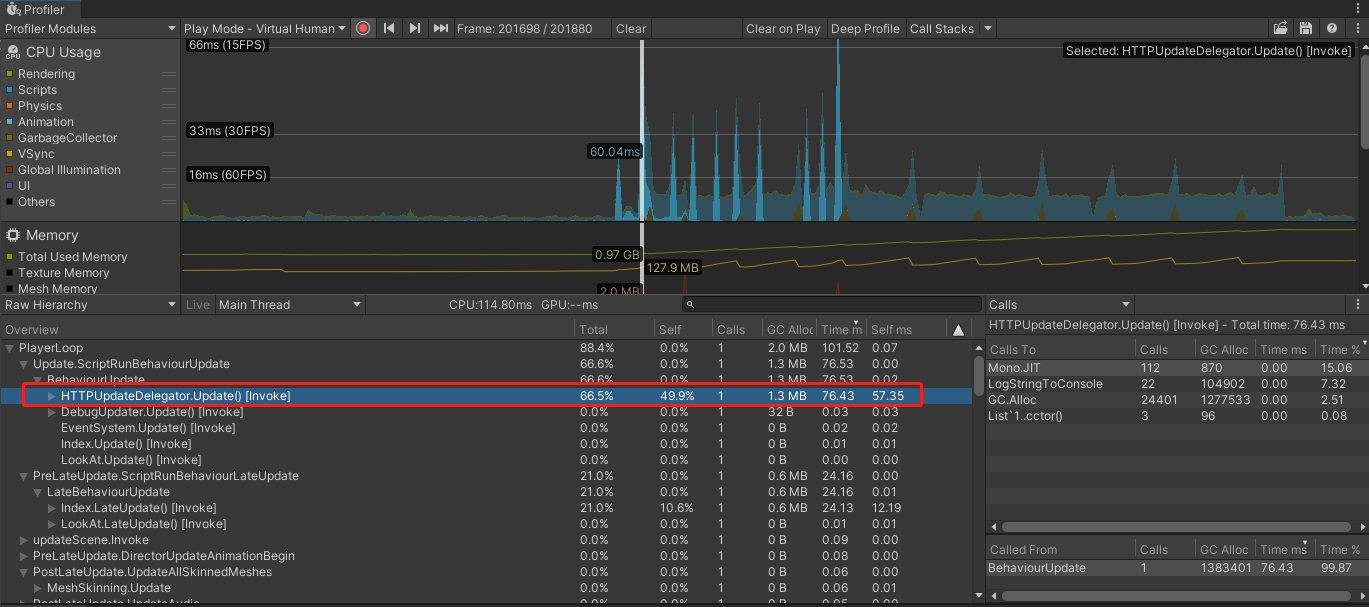Step to the next frame
Viewport: 1369px width, 607px height.
(415, 28)
